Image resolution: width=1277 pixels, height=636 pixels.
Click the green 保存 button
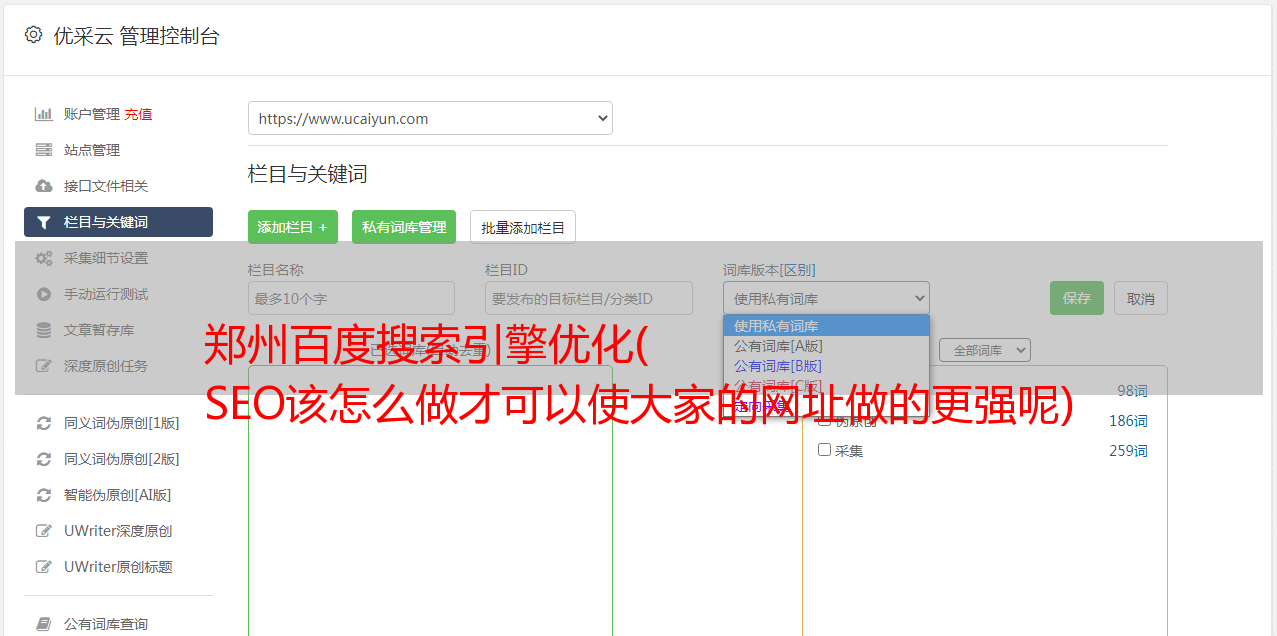[1077, 298]
